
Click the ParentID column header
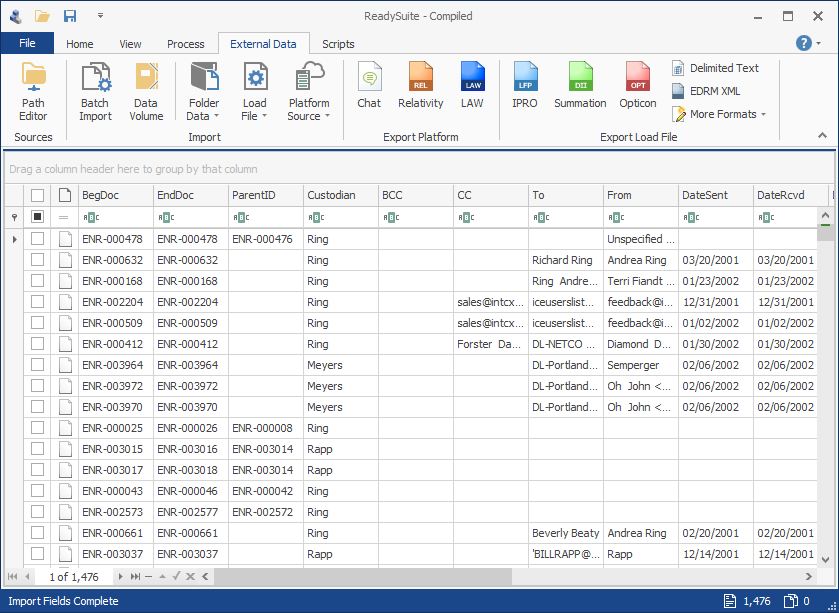266,195
